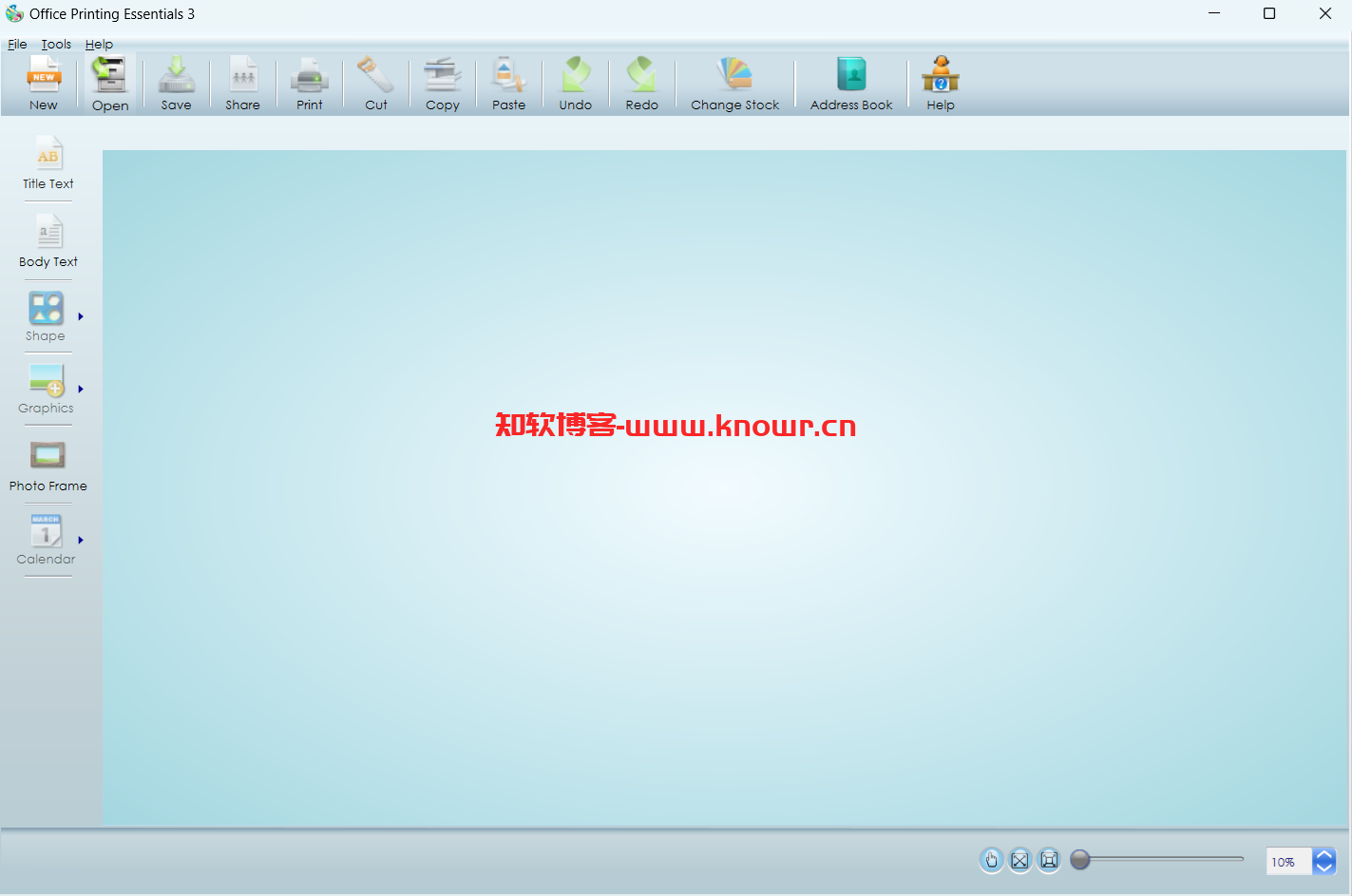Save the current project

pyautogui.click(x=177, y=84)
